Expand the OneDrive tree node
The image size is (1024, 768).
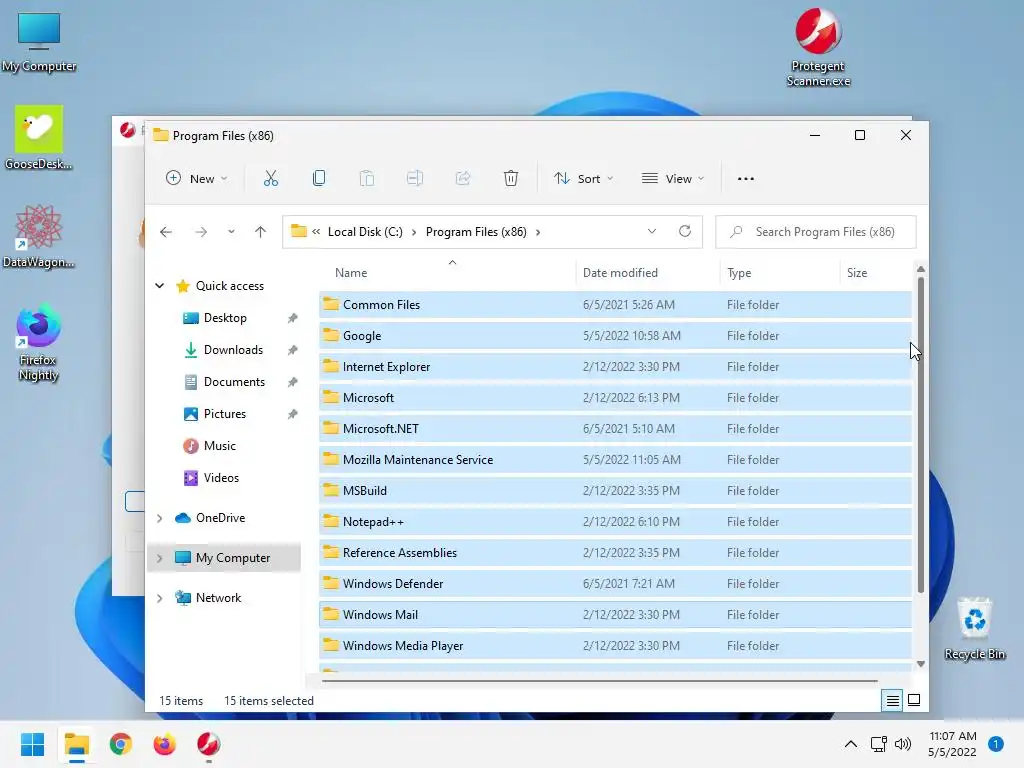click(x=159, y=518)
